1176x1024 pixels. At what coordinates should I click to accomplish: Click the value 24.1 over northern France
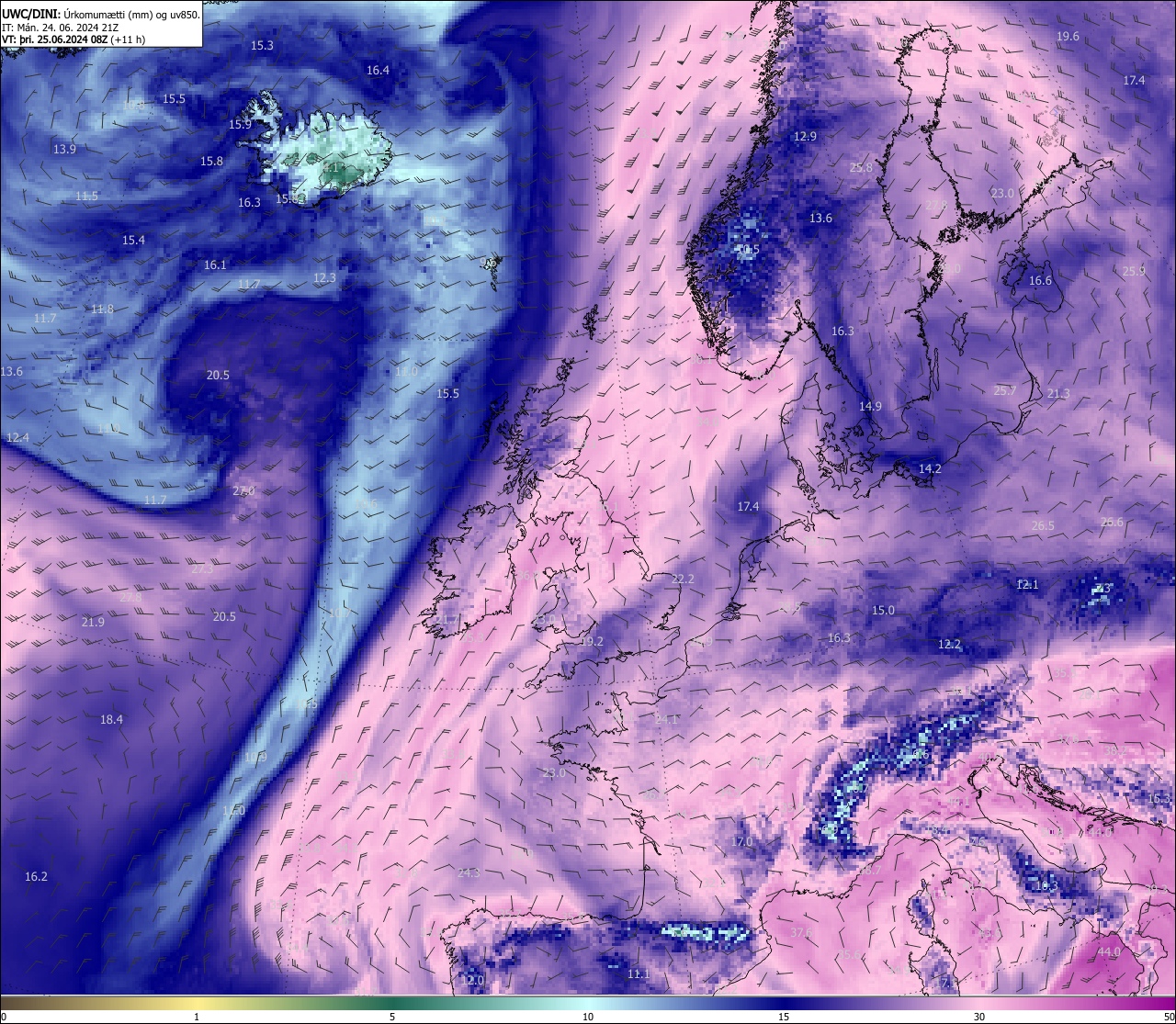[666, 719]
